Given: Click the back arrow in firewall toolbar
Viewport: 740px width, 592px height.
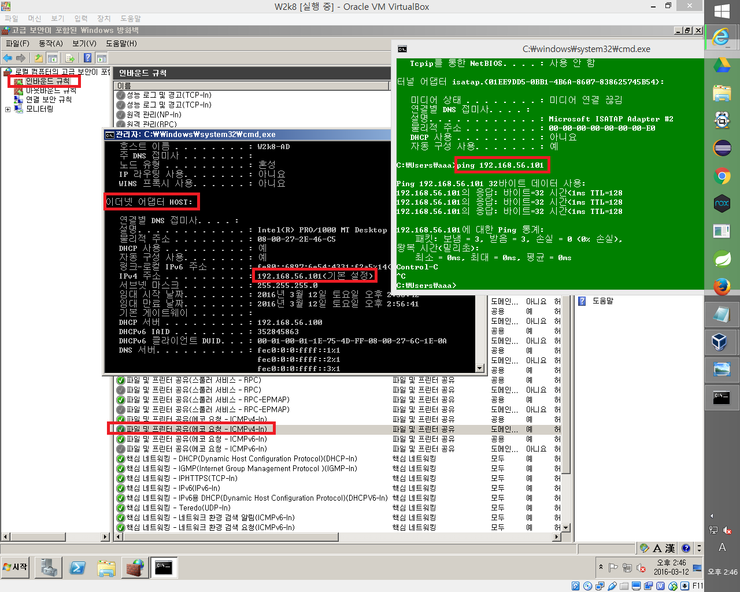Looking at the screenshot, I should (x=9, y=58).
